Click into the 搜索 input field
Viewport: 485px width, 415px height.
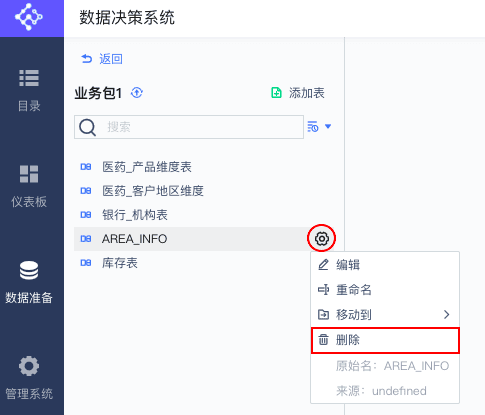tap(189, 127)
